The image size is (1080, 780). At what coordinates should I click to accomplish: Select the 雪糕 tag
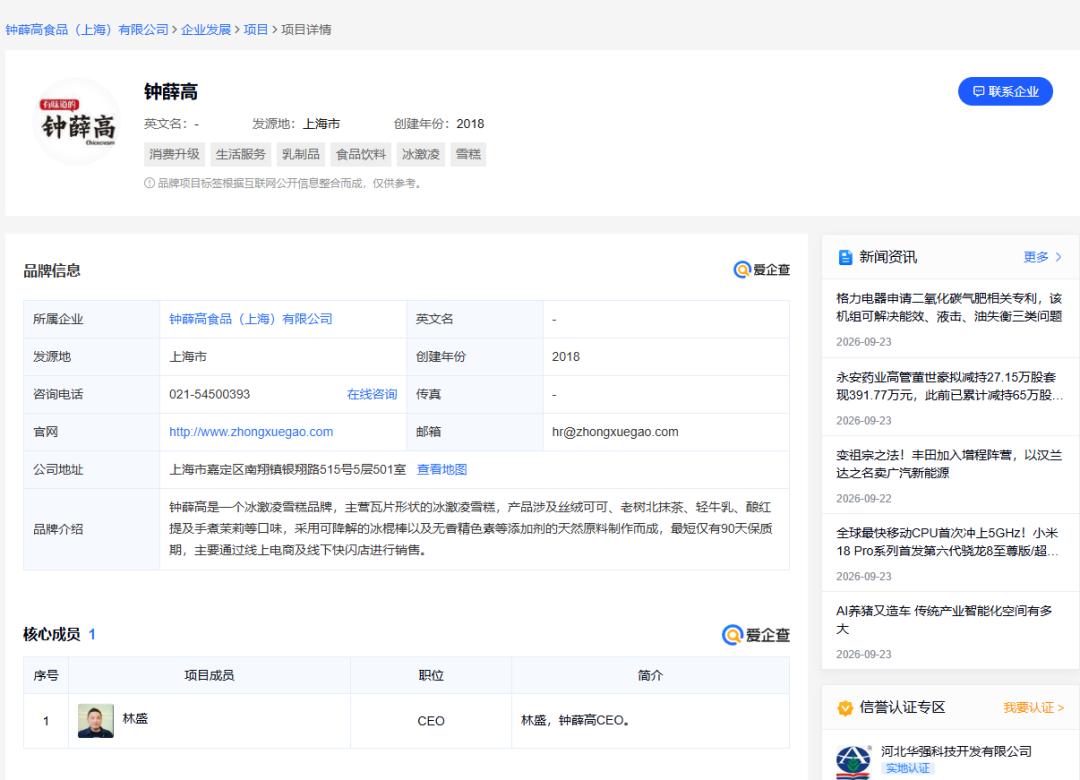point(468,154)
